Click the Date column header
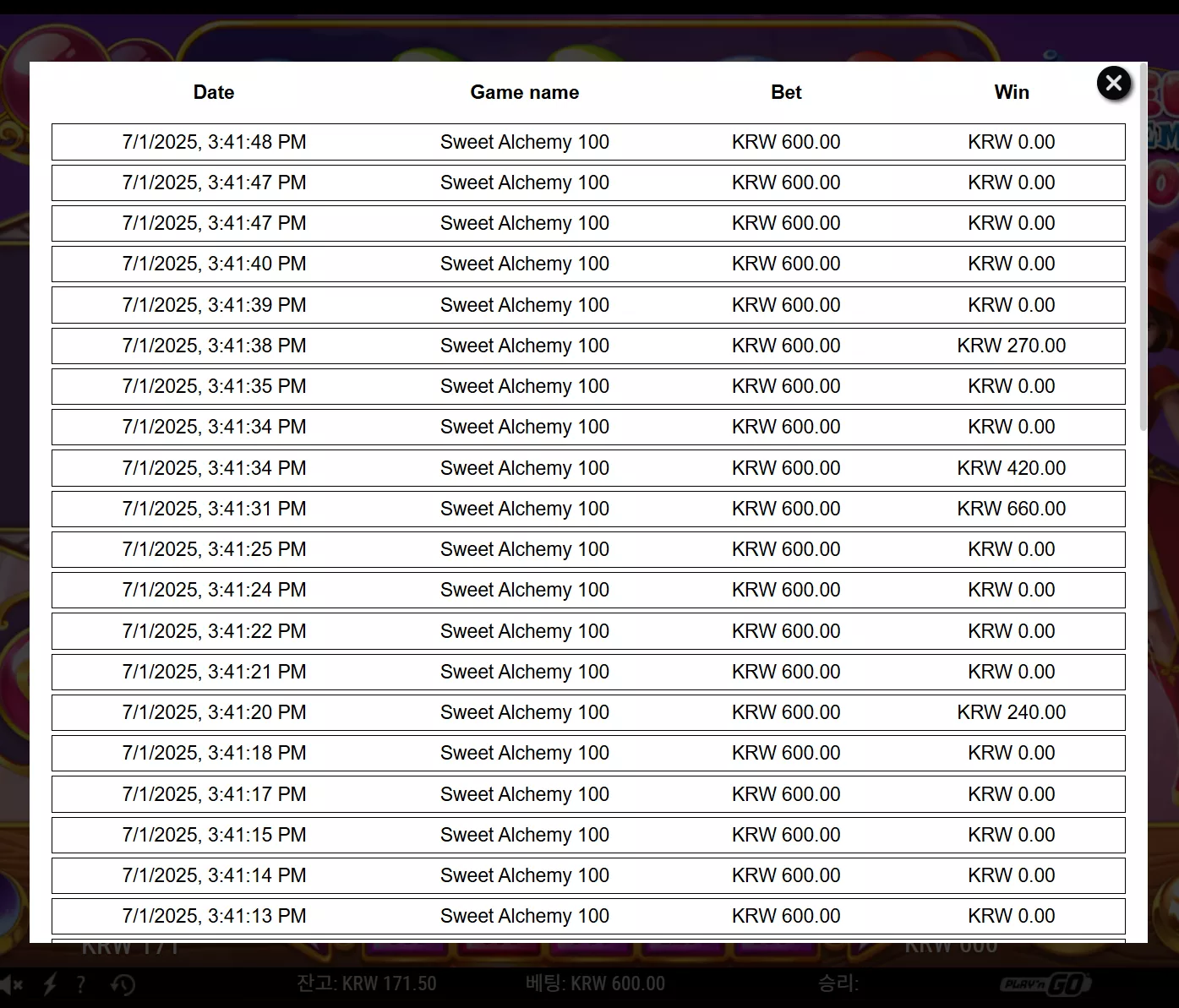This screenshot has height=1008, width=1179. click(214, 92)
